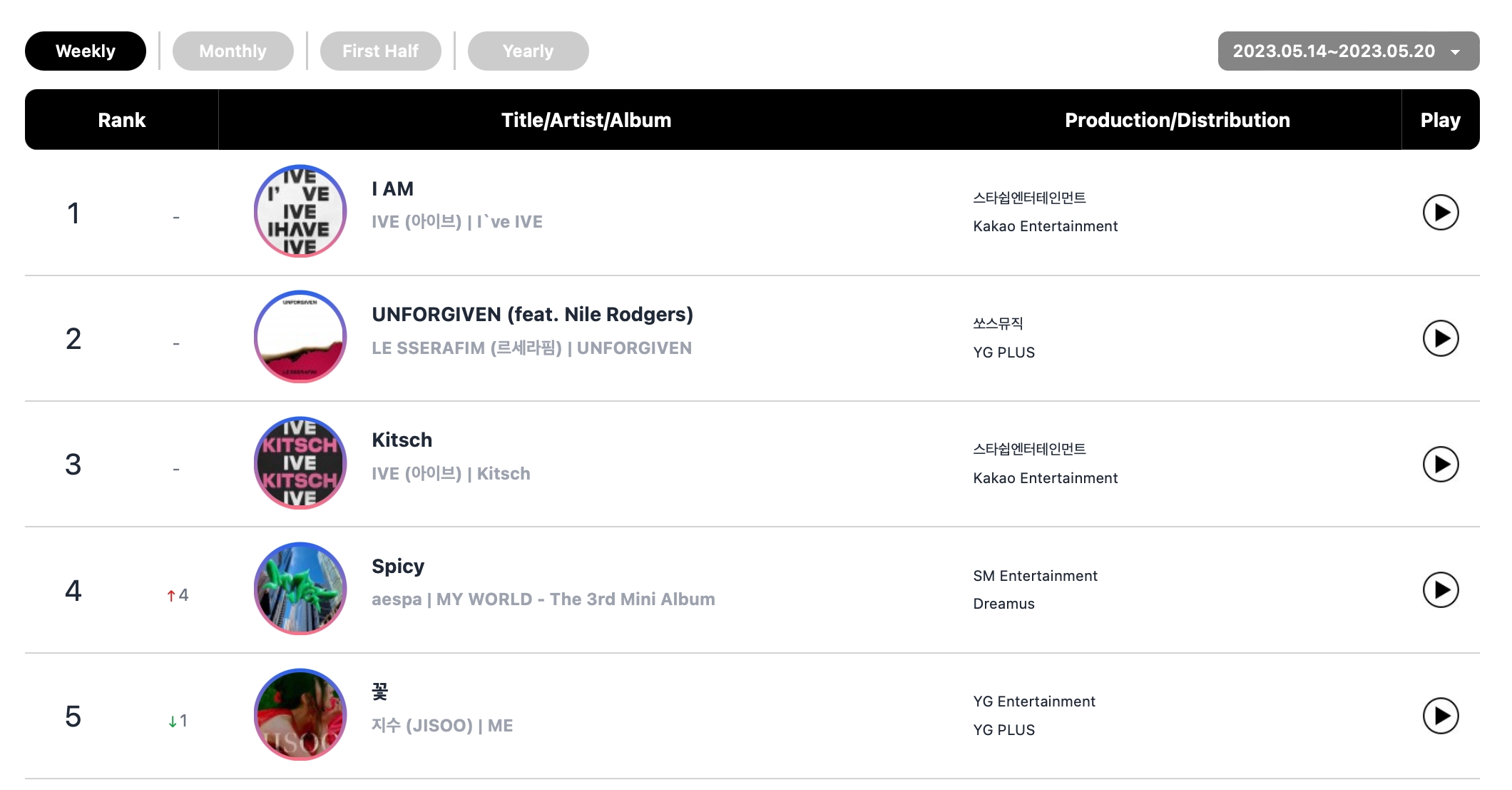Click the Rank column header
The image size is (1512, 790).
coord(122,120)
